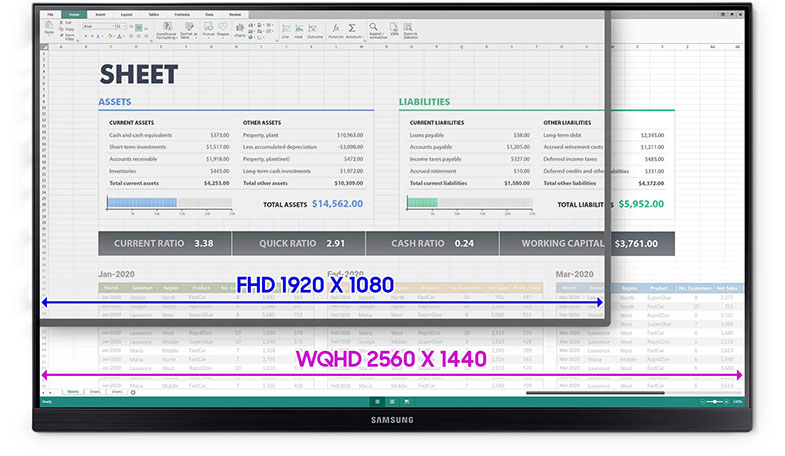Click the Format as Table icon

coord(190,28)
